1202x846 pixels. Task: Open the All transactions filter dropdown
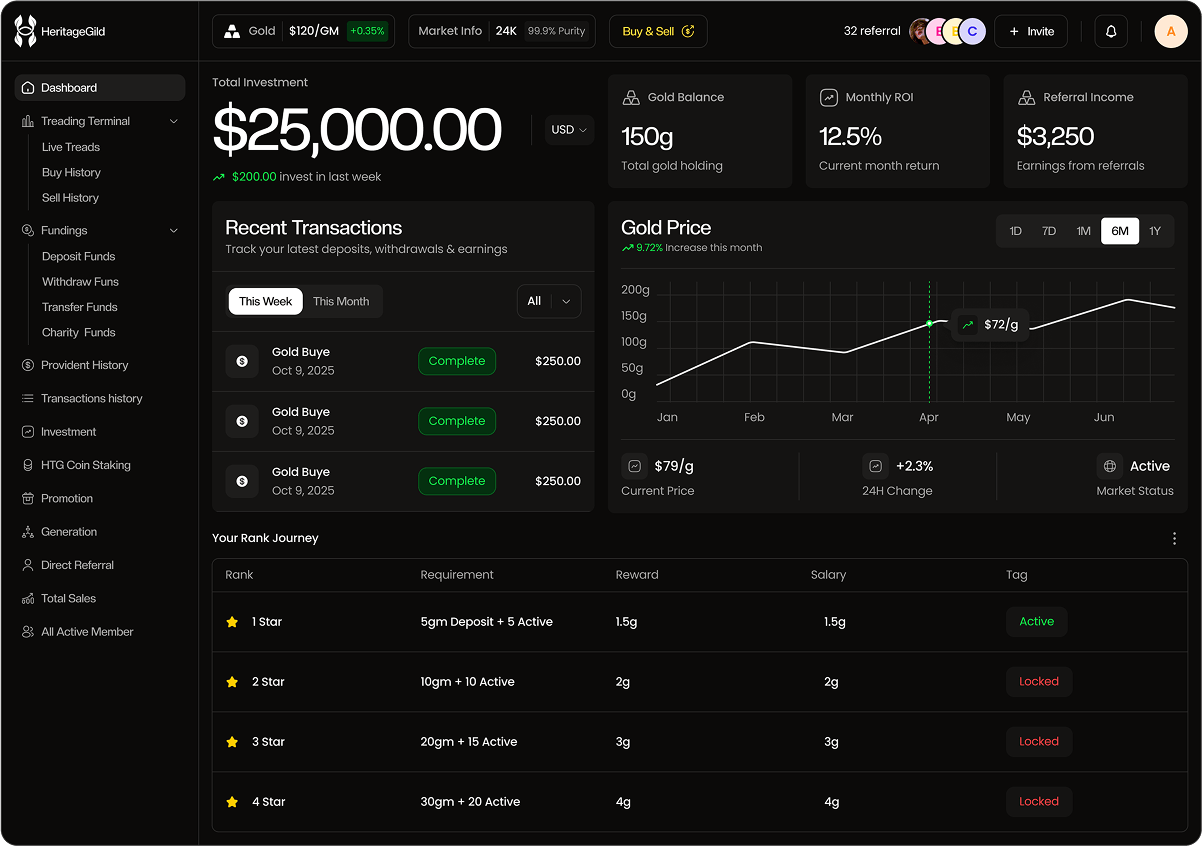pos(548,301)
